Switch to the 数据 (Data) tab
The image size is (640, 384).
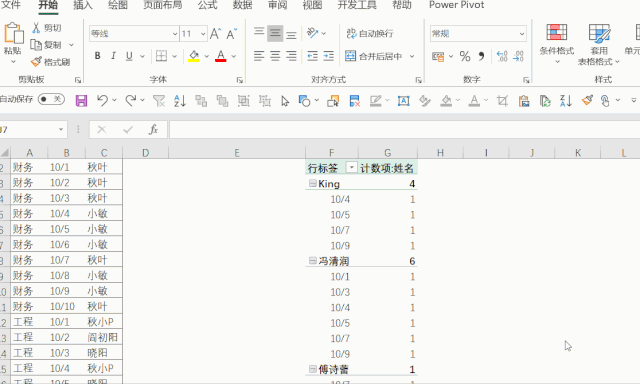coord(242,5)
